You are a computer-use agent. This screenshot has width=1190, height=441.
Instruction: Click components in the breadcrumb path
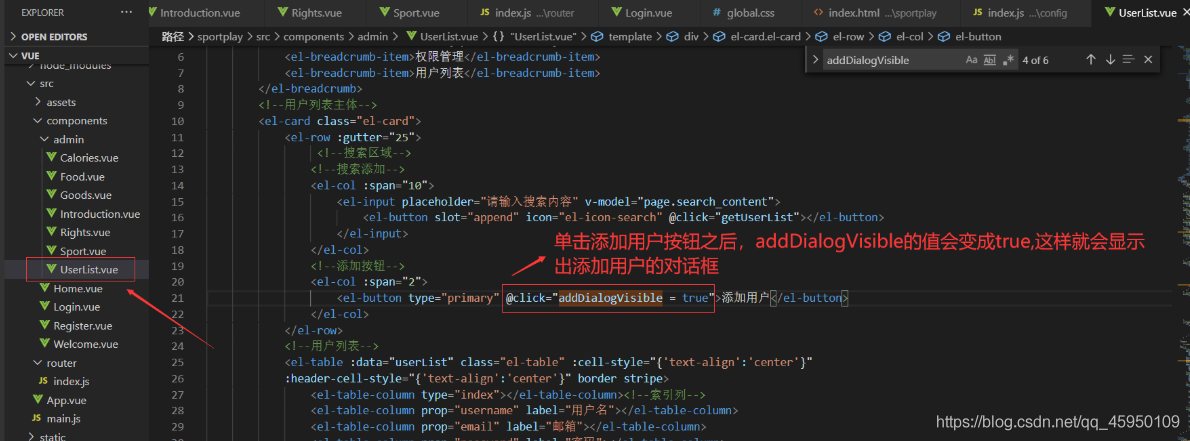pyautogui.click(x=311, y=36)
